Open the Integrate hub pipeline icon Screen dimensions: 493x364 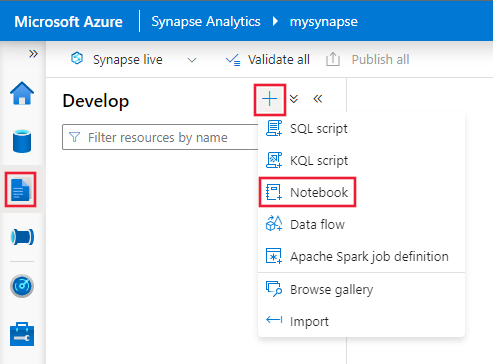tap(22, 237)
